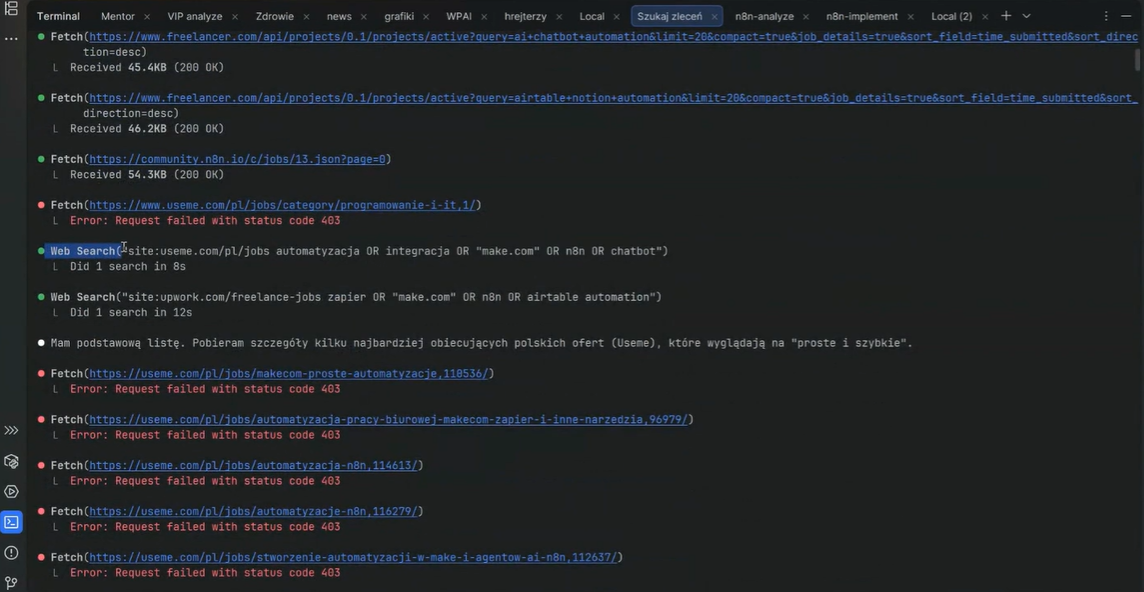Image resolution: width=1144 pixels, height=592 pixels.
Task: Close the Szukaj zleceń tab
Action: click(714, 17)
